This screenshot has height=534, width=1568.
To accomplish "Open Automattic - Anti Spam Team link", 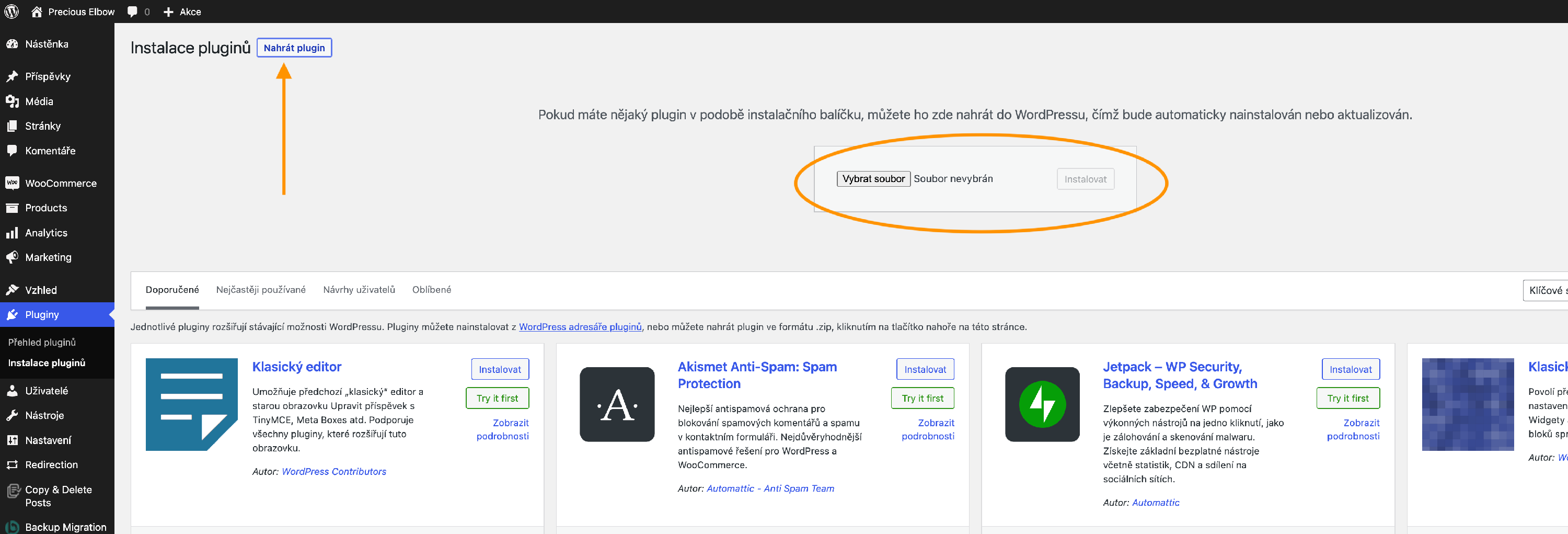I will pyautogui.click(x=770, y=488).
